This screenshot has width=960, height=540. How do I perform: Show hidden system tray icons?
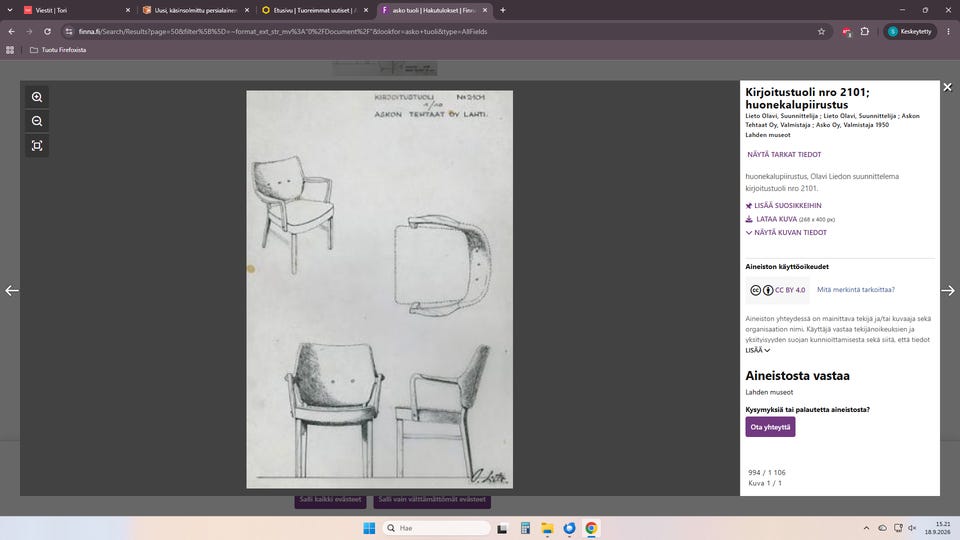click(x=866, y=528)
